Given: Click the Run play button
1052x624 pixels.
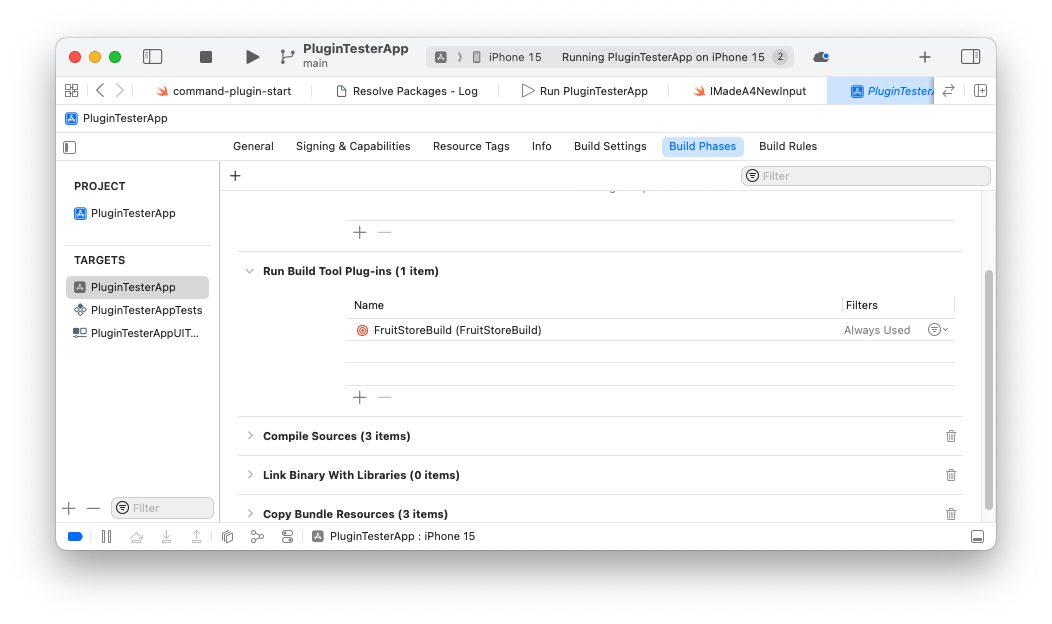Looking at the screenshot, I should pyautogui.click(x=252, y=57).
